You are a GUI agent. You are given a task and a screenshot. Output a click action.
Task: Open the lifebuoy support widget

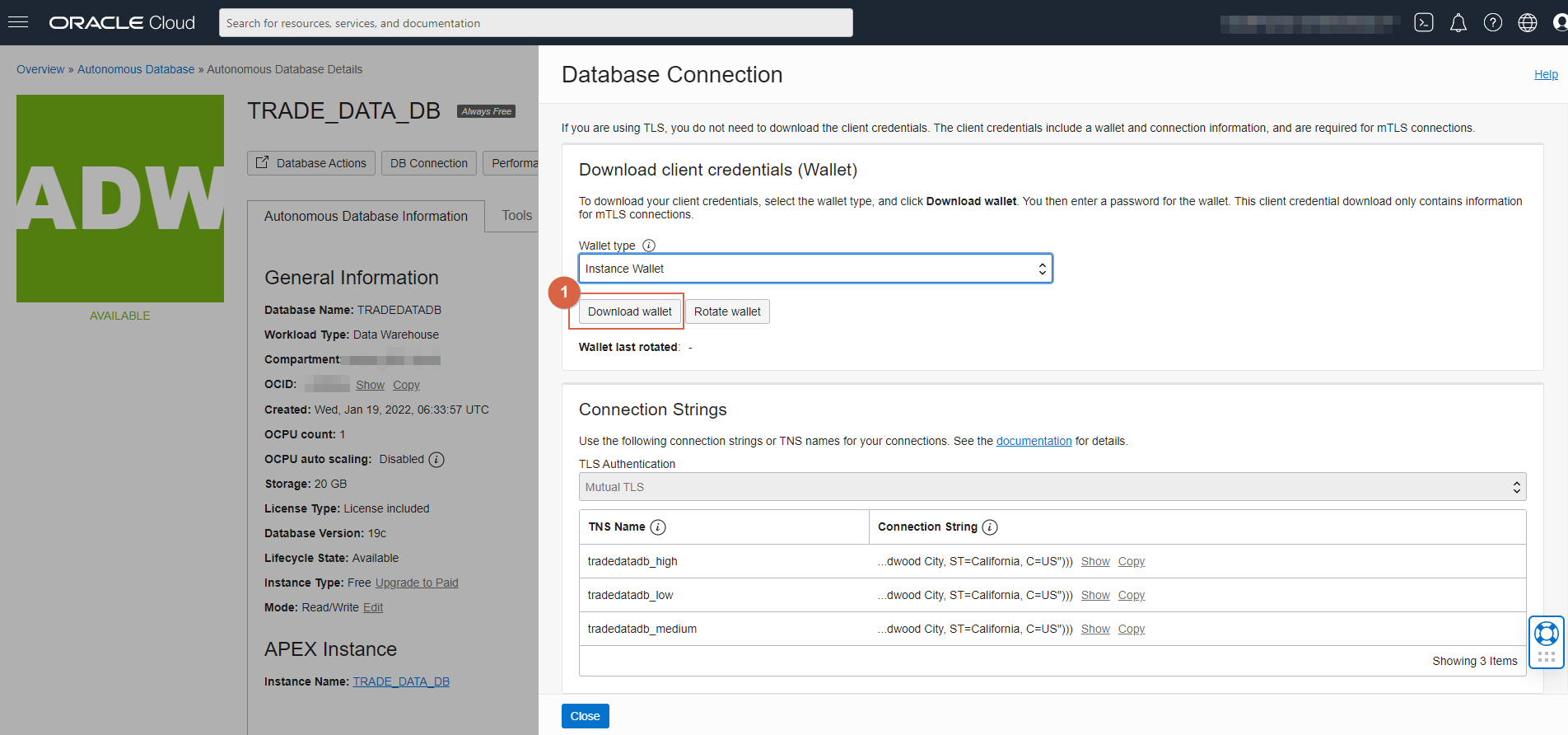(1546, 634)
